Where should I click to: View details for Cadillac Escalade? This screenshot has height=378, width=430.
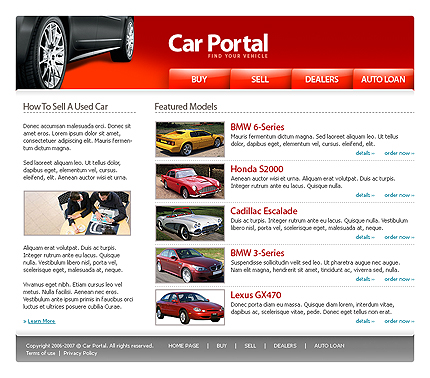(365, 237)
